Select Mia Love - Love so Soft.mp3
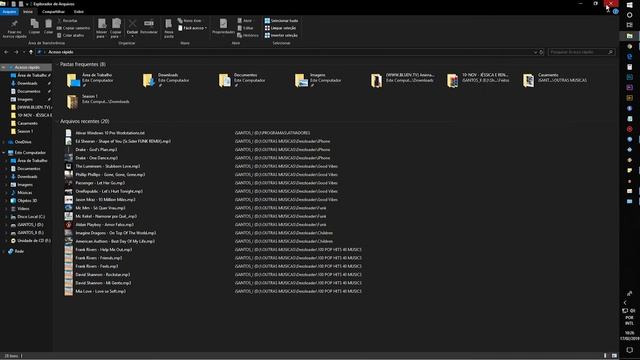 point(101,291)
